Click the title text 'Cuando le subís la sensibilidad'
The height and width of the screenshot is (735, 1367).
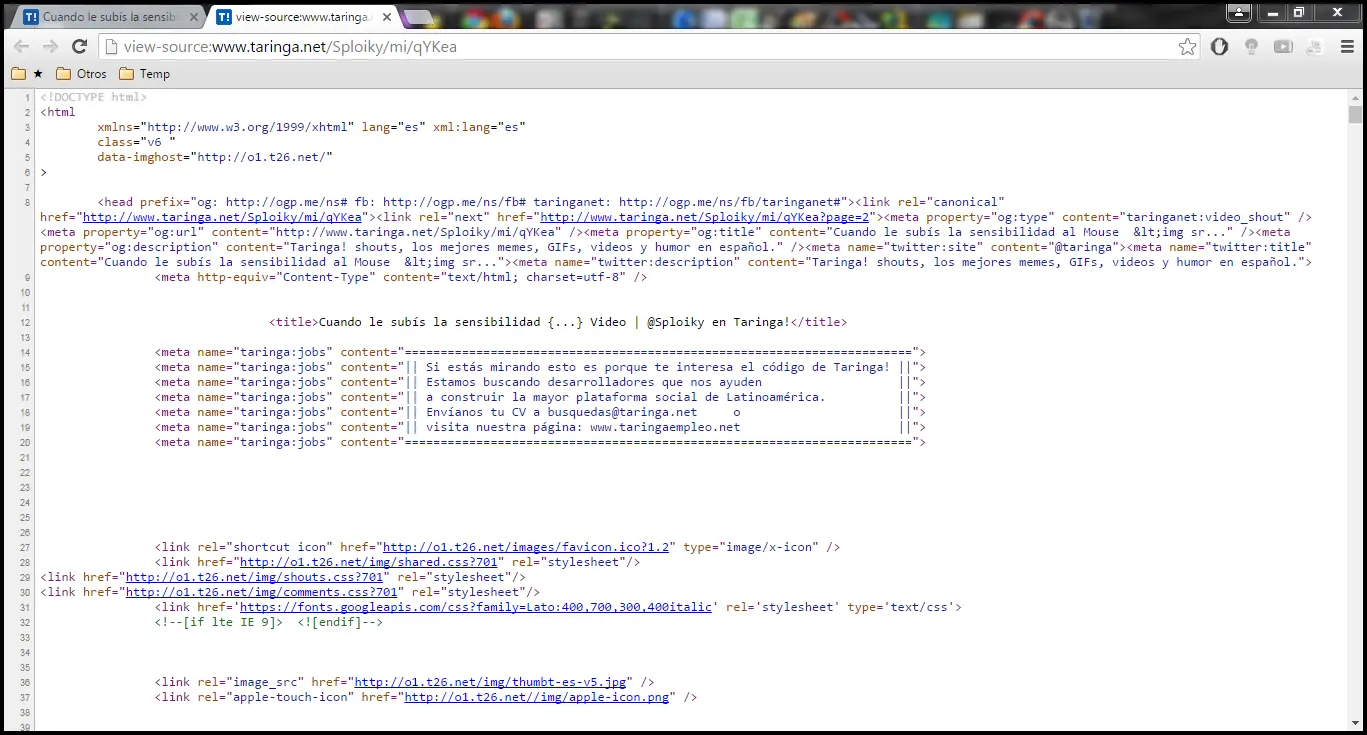click(x=429, y=322)
